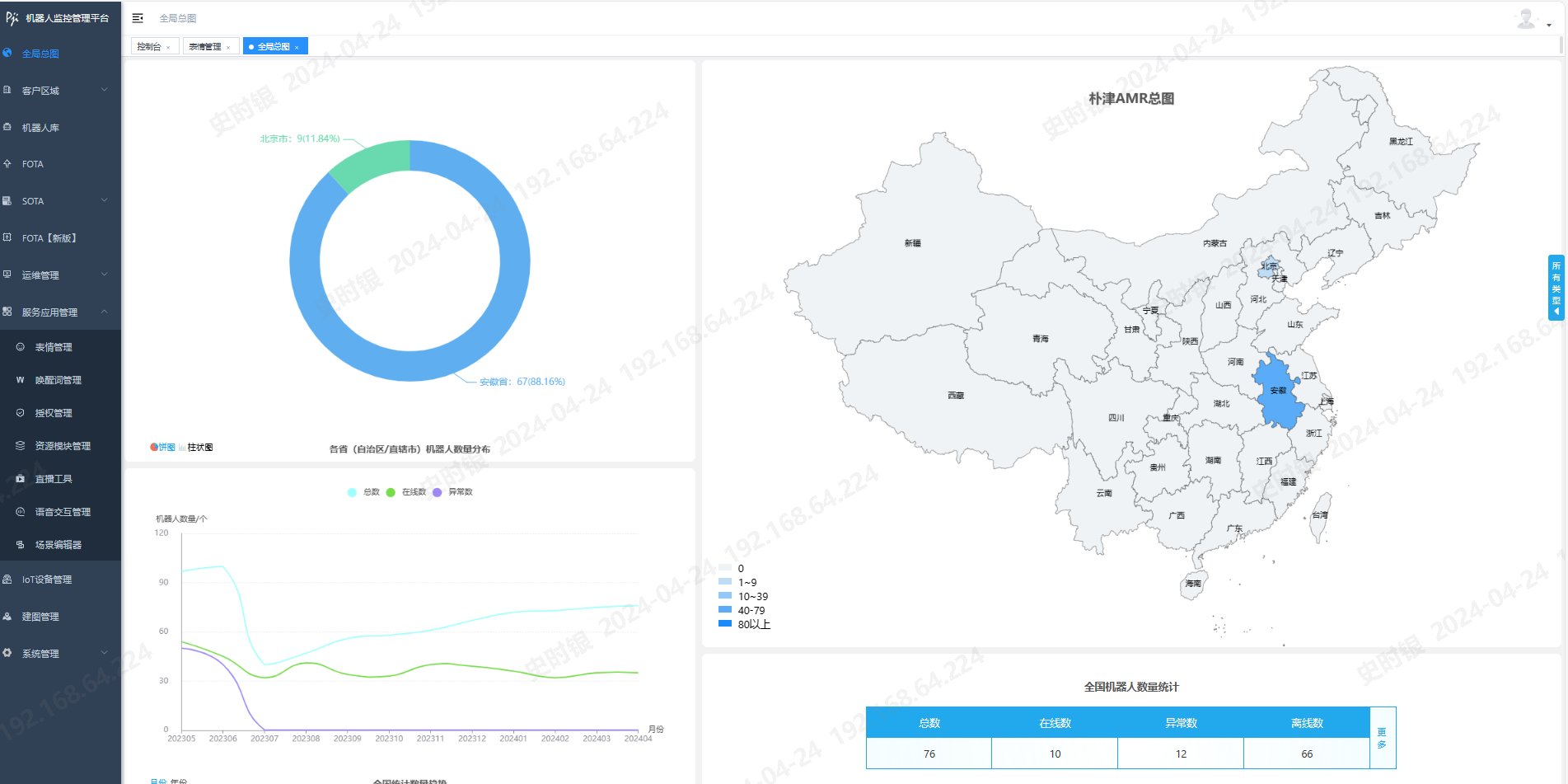The height and width of the screenshot is (784, 1568).
Task: Expand the 所有类型 side panel
Action: [x=1556, y=287]
